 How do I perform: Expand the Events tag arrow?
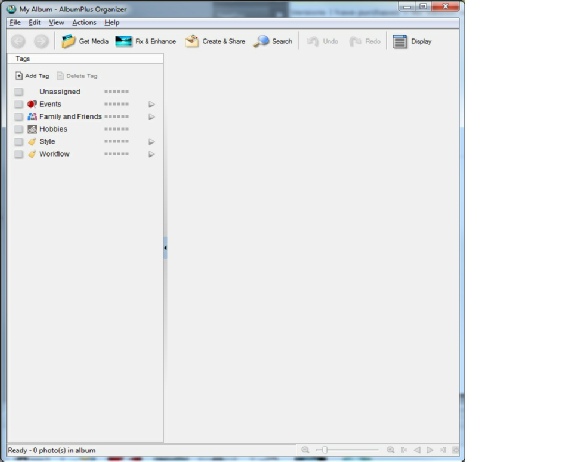151,104
